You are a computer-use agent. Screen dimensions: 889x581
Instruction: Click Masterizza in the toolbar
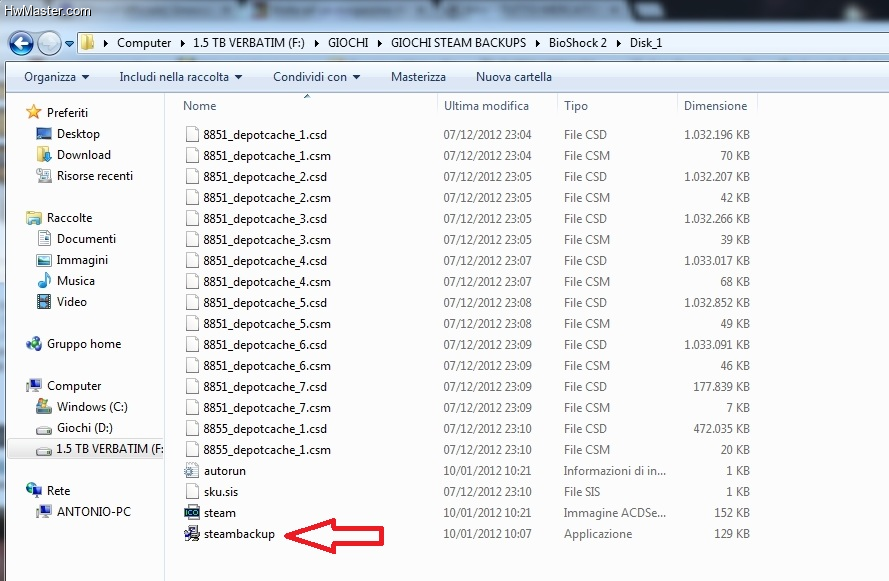418,77
